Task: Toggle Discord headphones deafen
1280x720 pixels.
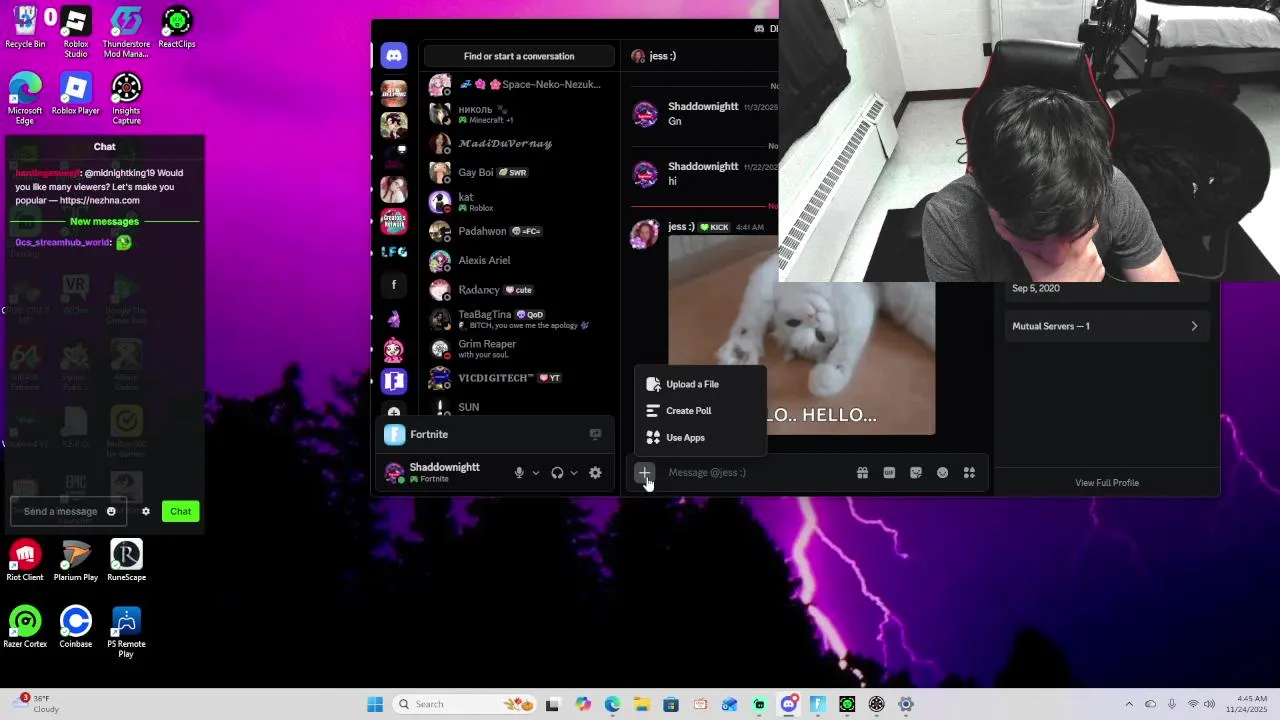Action: 557,473
